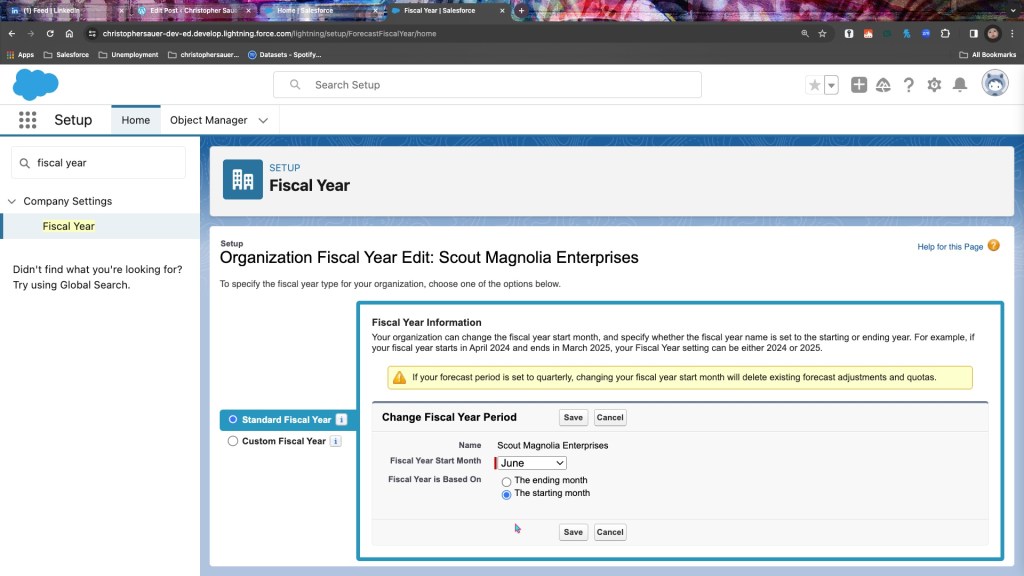Select the Custom Fiscal Year option
The height and width of the screenshot is (576, 1024).
tap(233, 441)
